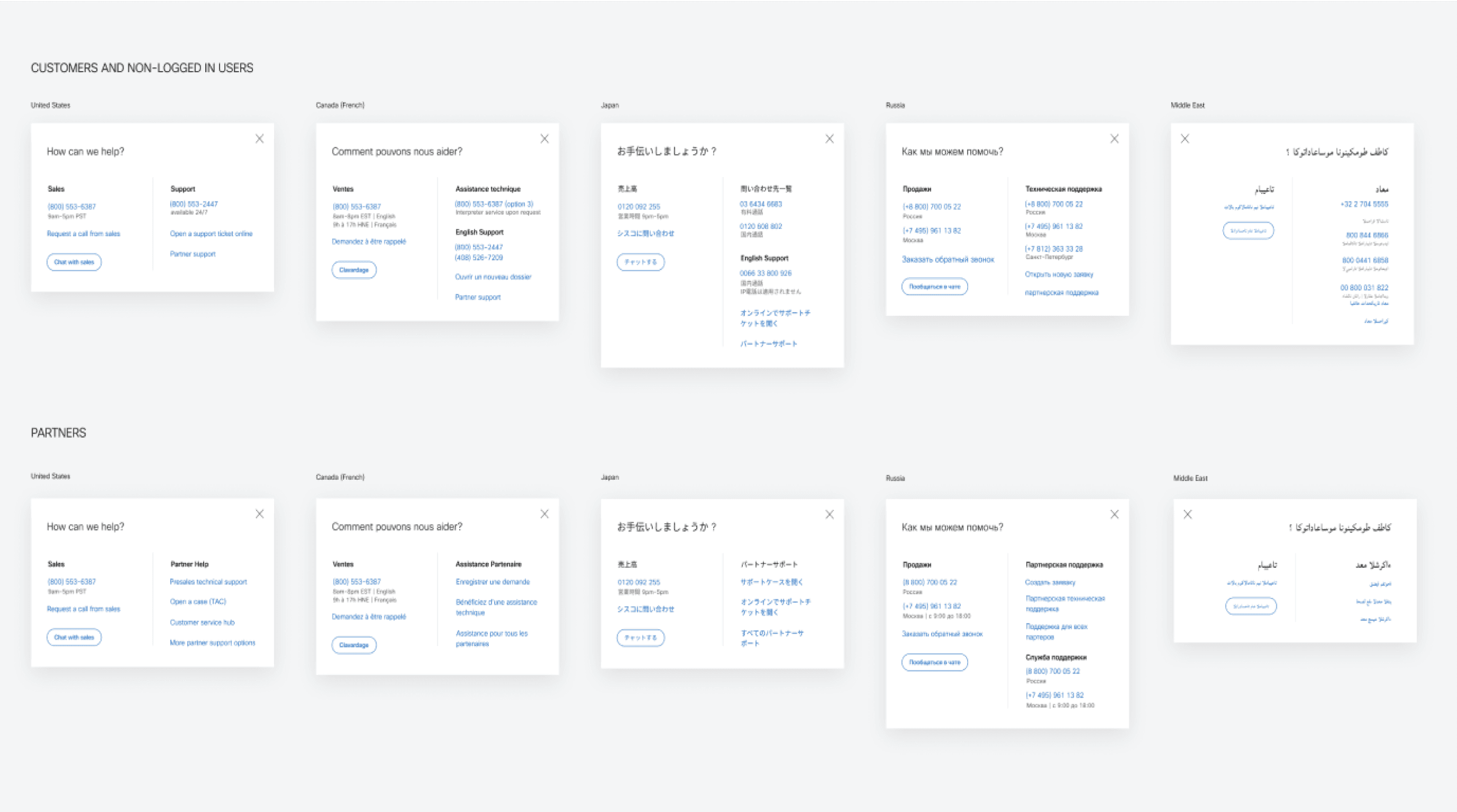Click Clavardage button in Partners Canada card

coord(354,645)
